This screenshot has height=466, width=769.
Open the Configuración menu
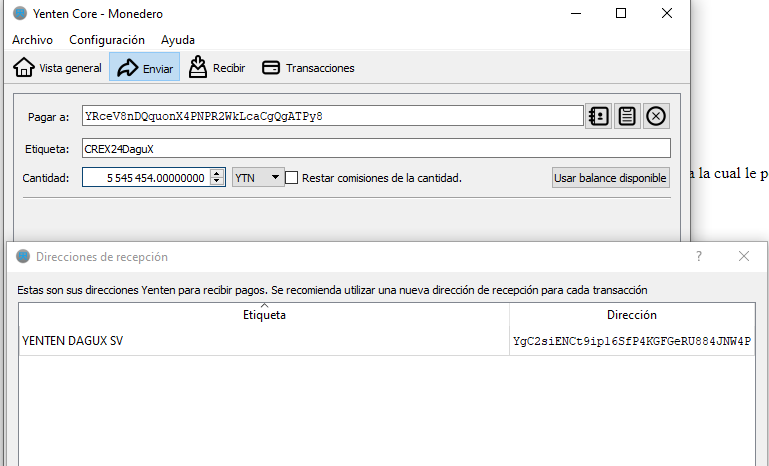point(107,40)
